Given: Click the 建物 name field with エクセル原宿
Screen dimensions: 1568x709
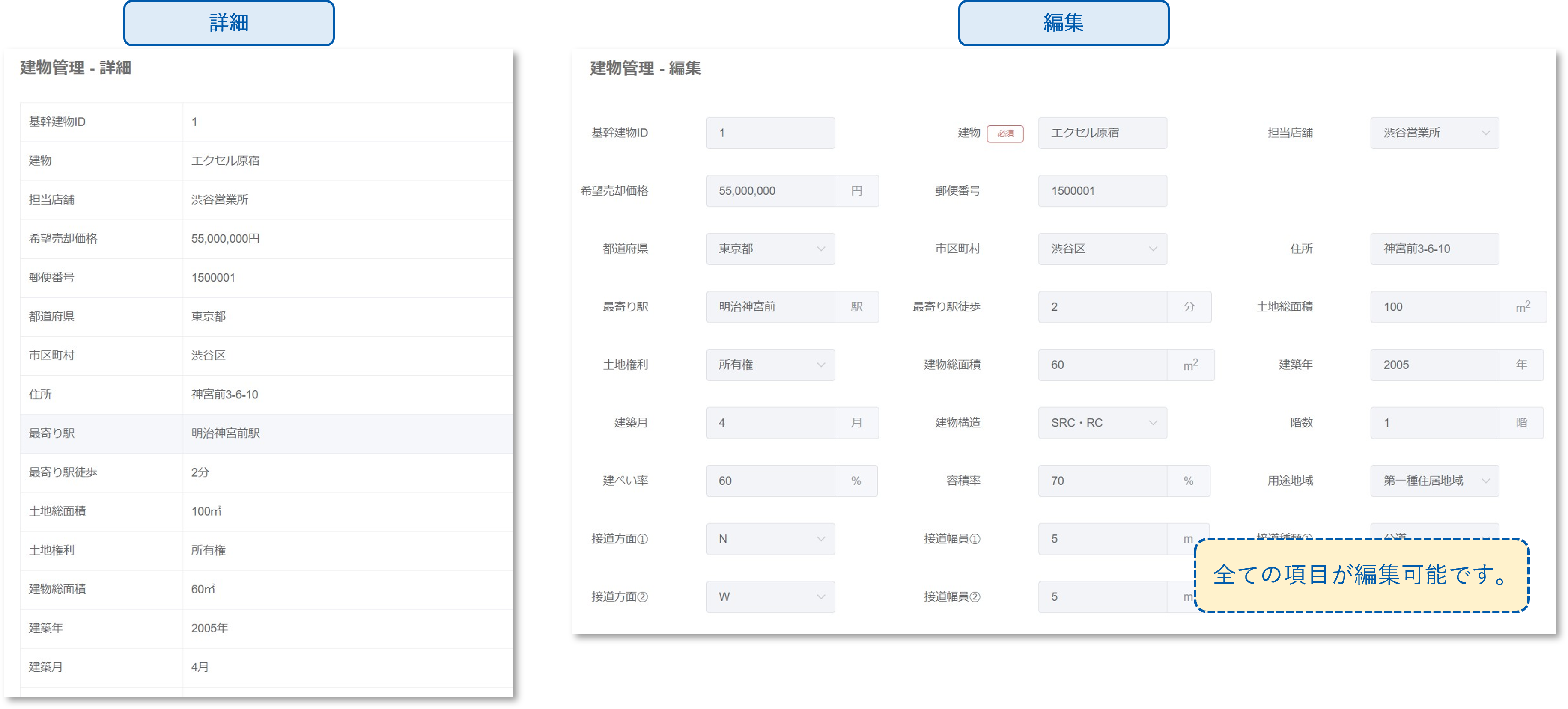Looking at the screenshot, I should point(1102,133).
